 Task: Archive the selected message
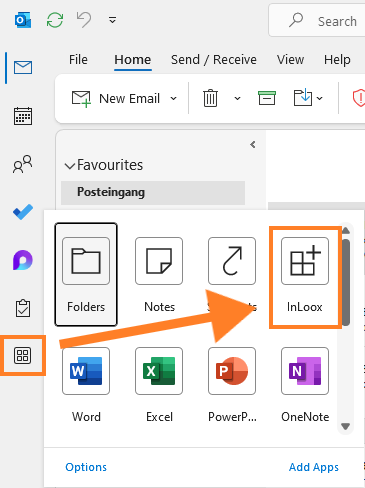267,98
